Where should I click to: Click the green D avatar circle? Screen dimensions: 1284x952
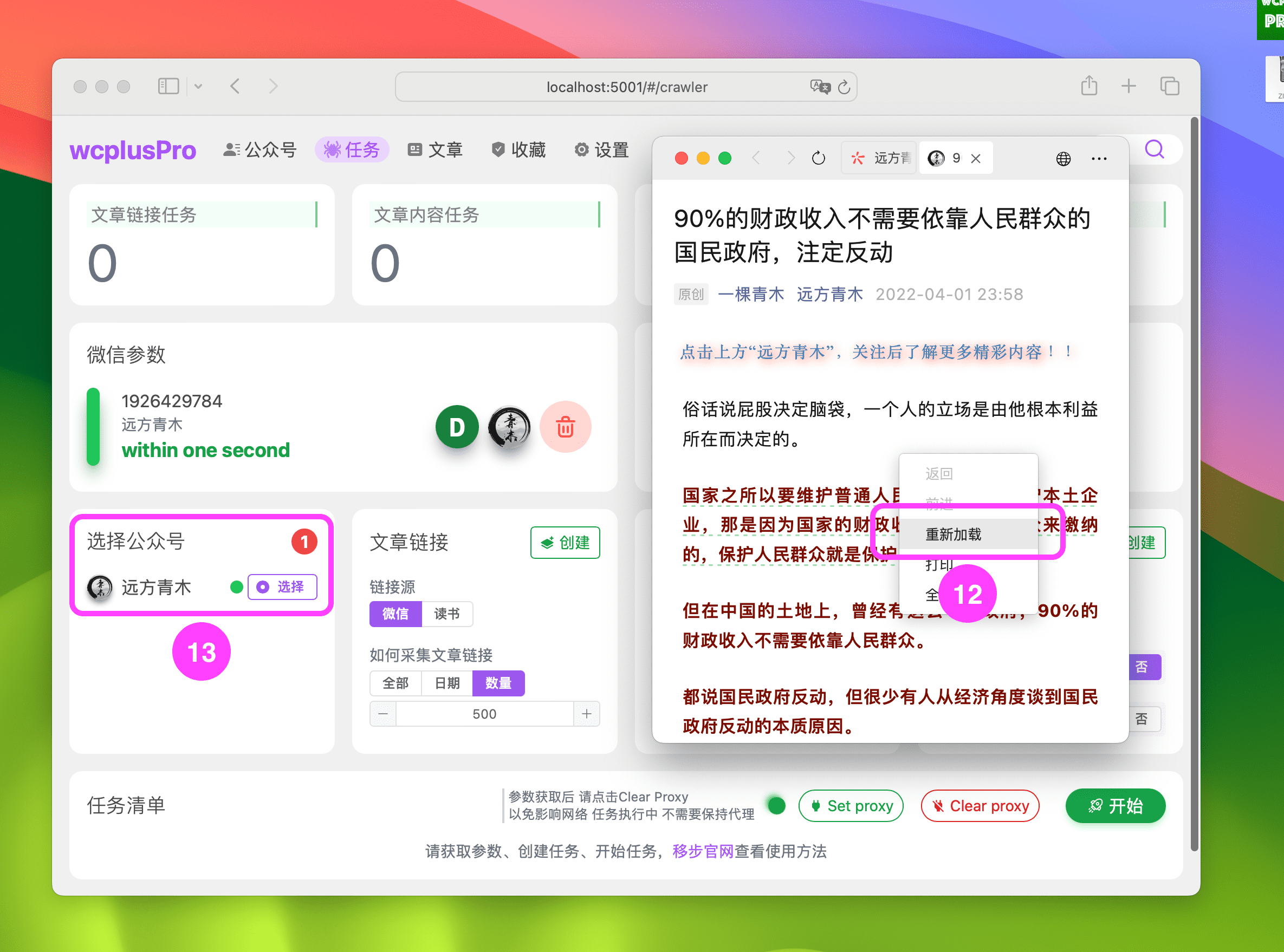pyautogui.click(x=457, y=427)
